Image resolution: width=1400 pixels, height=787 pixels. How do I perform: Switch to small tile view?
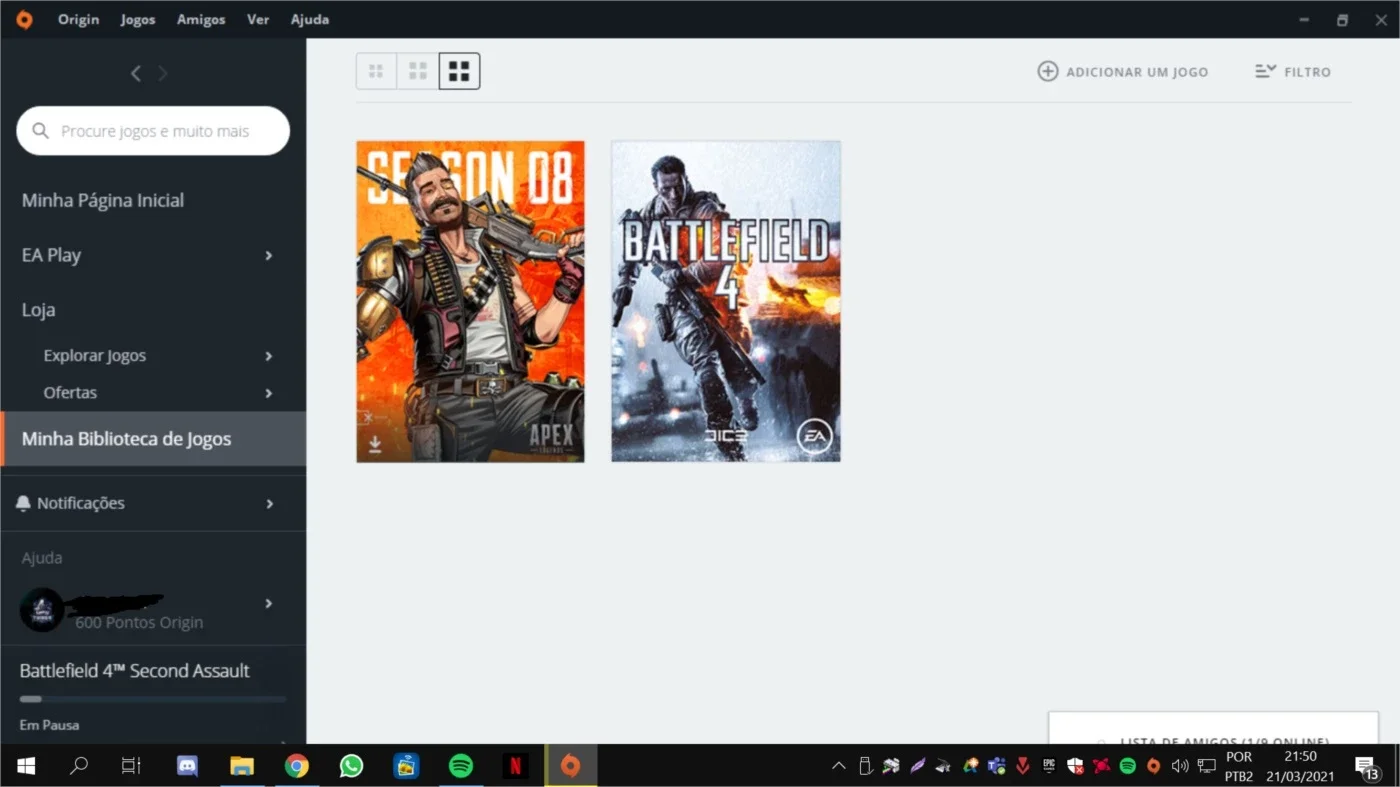point(376,71)
